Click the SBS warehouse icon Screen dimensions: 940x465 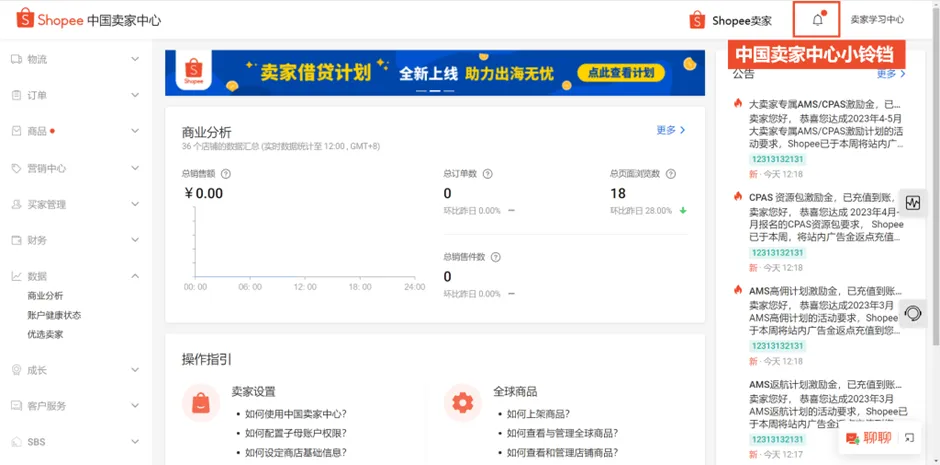[17, 442]
